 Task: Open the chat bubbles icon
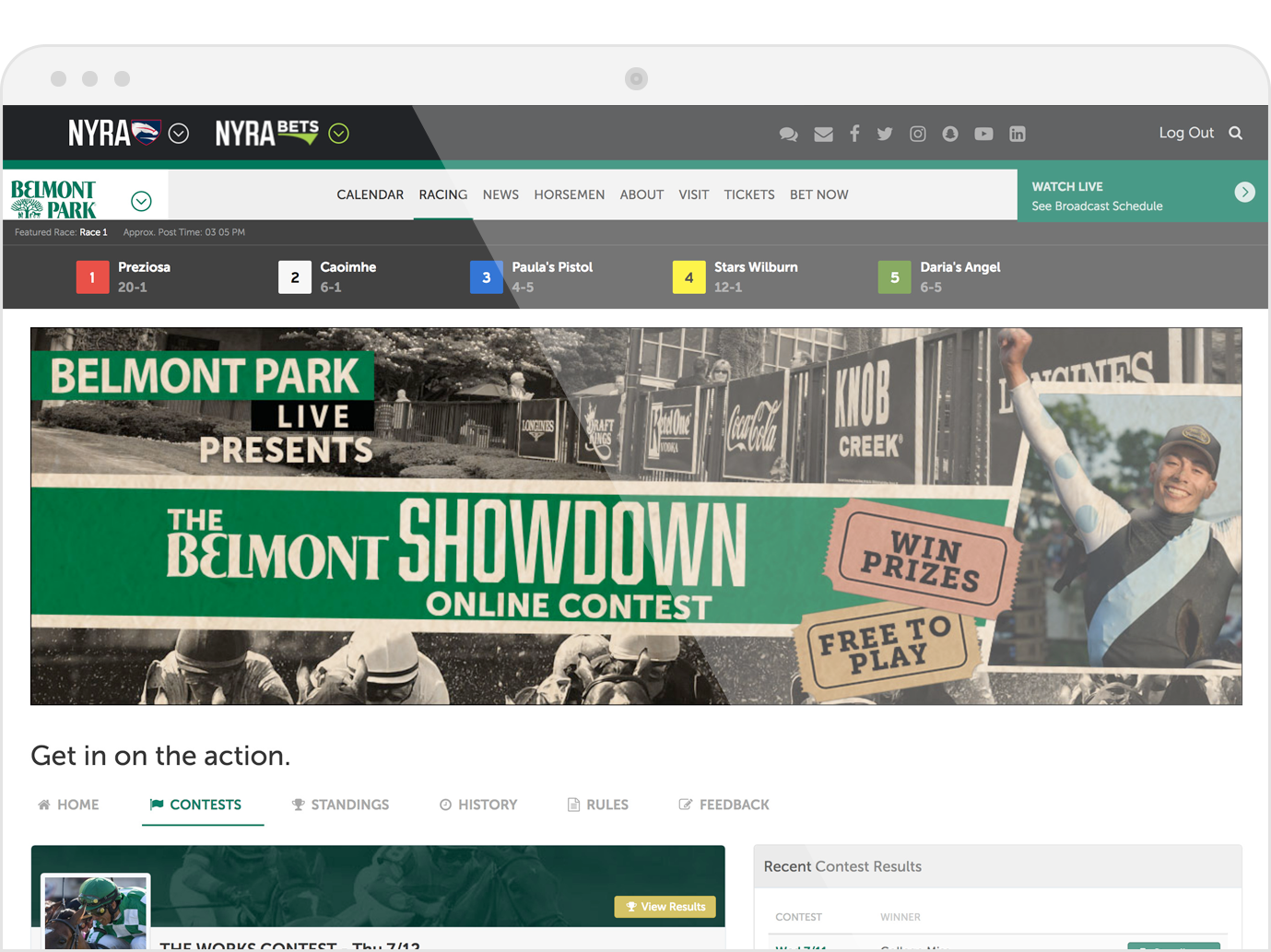point(788,134)
